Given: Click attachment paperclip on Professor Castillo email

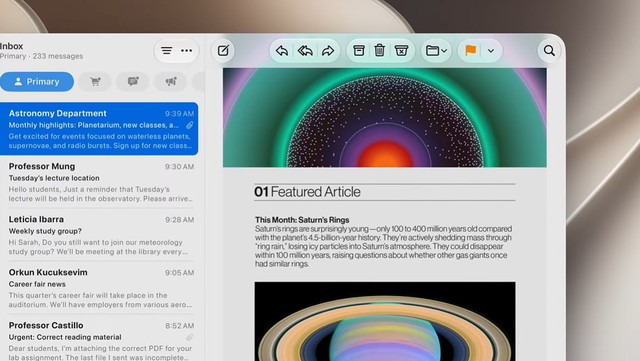Looking at the screenshot, I should tap(189, 337).
